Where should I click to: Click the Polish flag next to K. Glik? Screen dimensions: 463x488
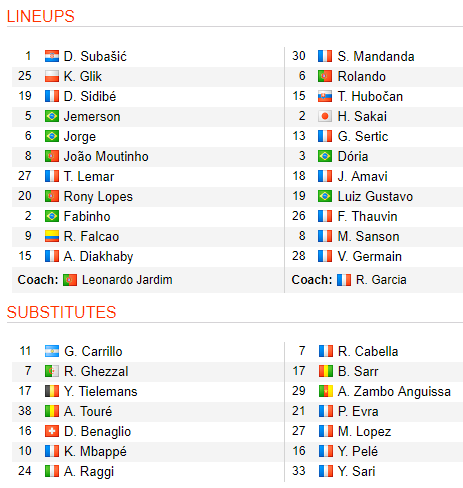click(x=52, y=76)
